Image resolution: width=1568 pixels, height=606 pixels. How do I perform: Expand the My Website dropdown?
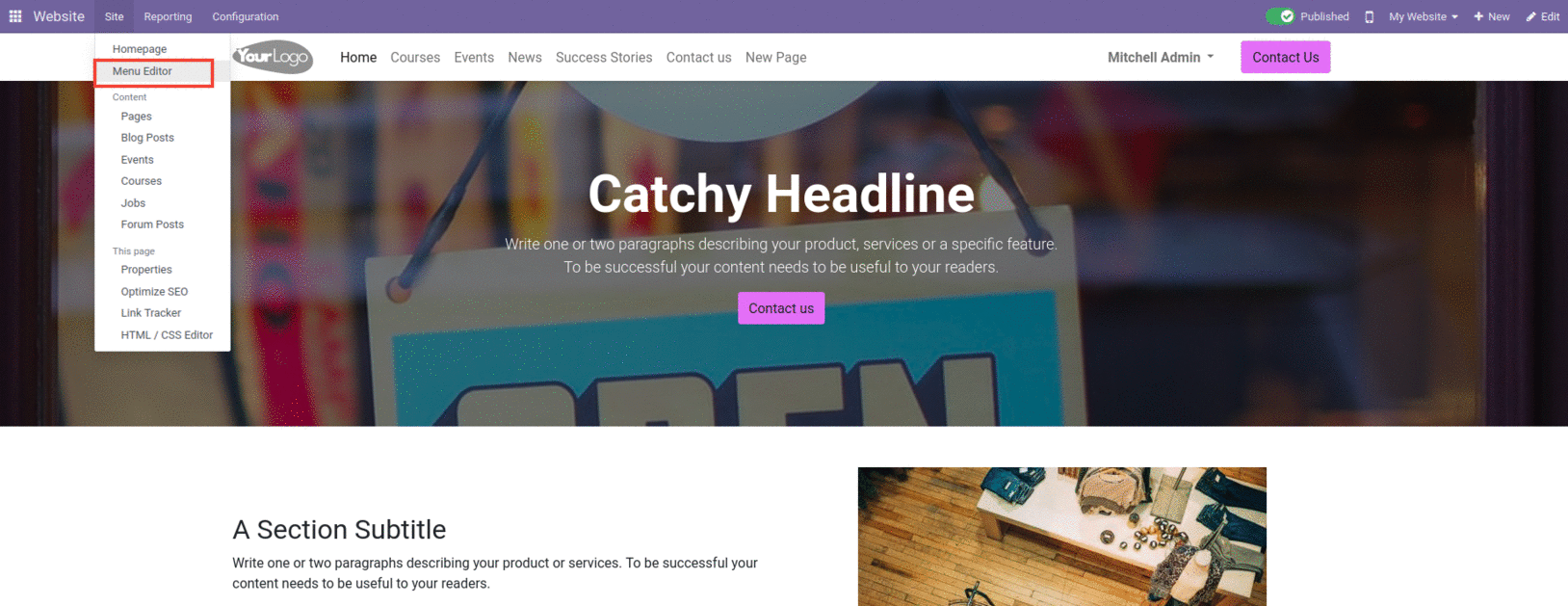(1423, 16)
